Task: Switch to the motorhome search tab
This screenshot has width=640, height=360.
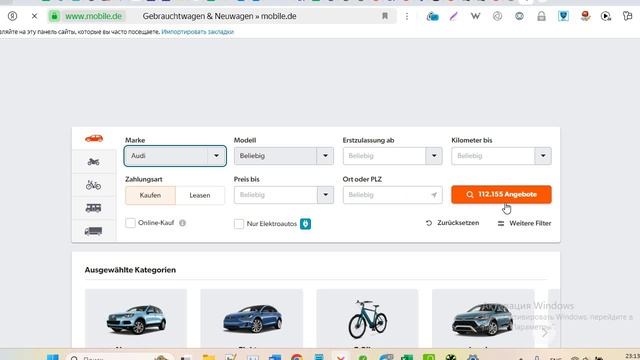Action: [x=94, y=208]
